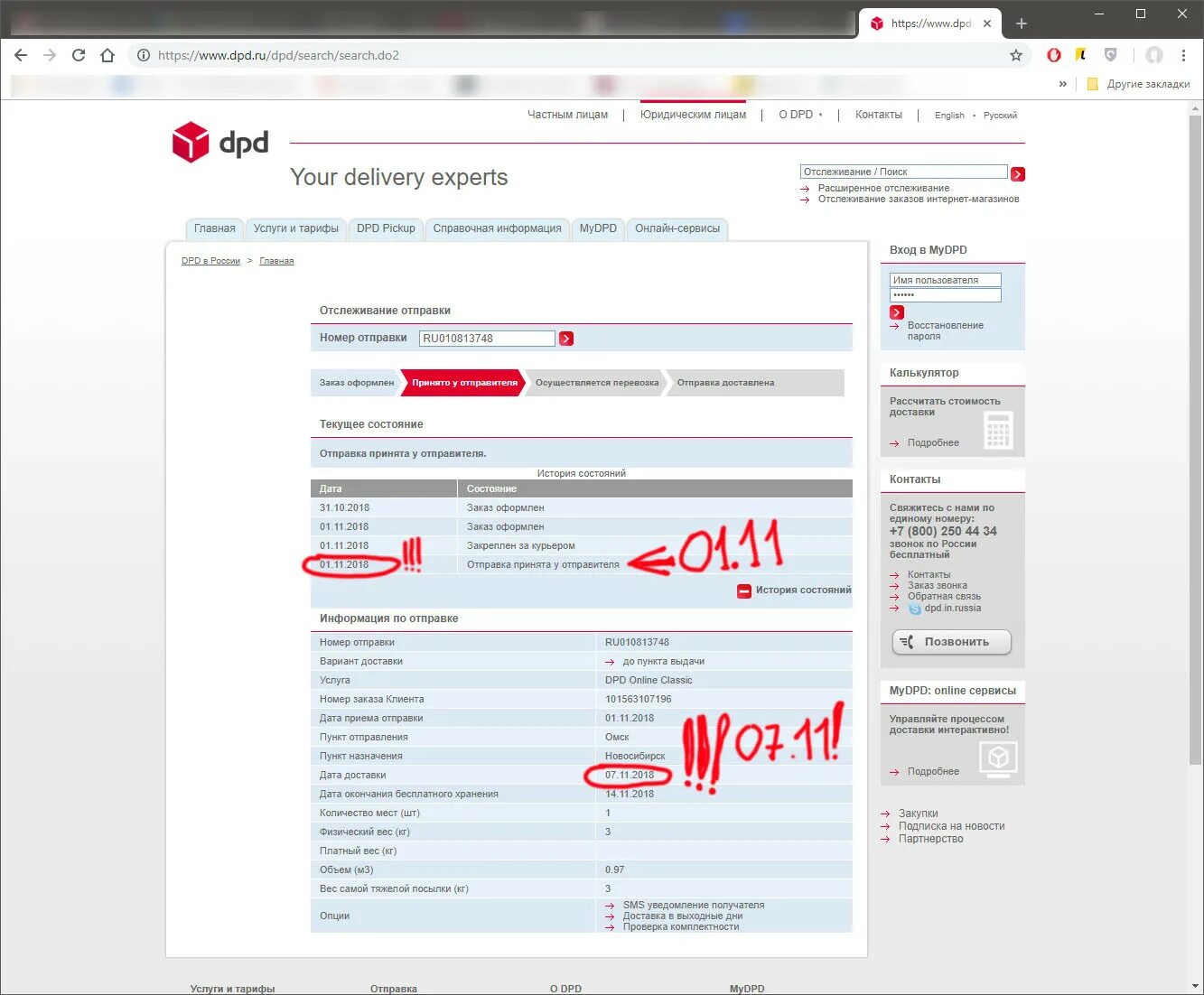Click the Номер отправки input field

click(x=487, y=339)
